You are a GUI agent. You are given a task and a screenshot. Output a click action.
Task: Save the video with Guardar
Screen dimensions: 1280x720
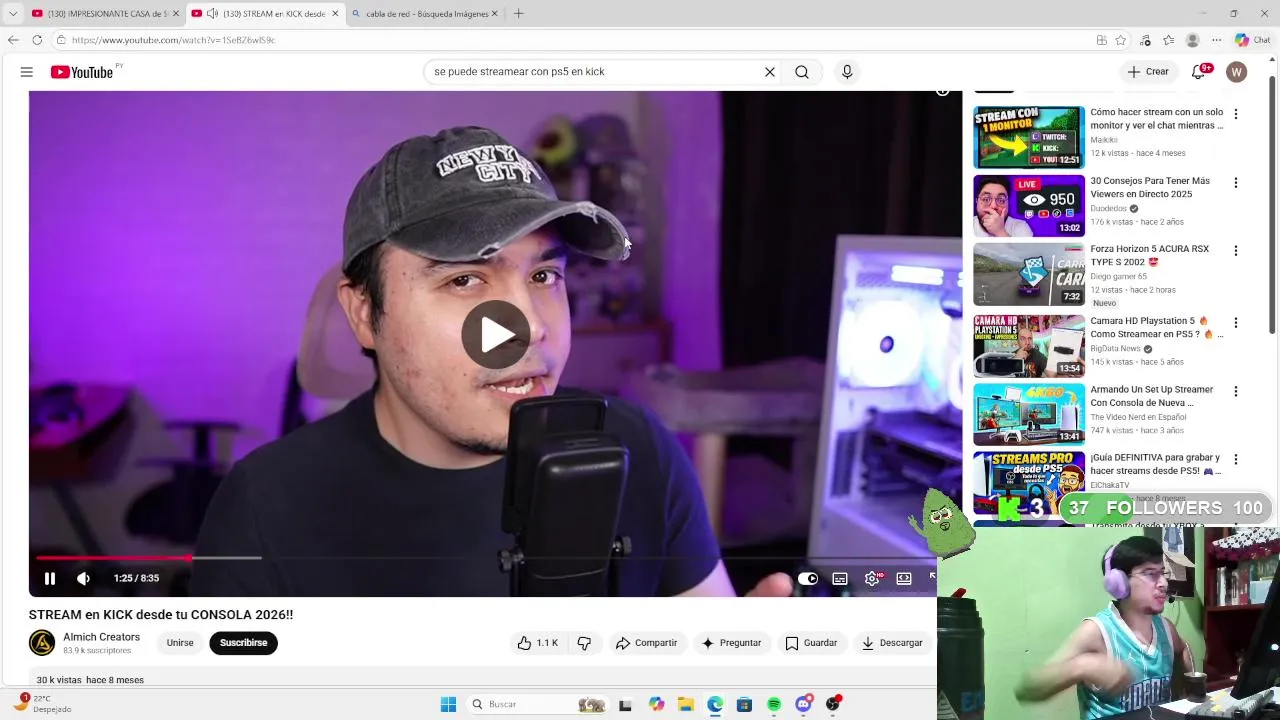coord(811,643)
